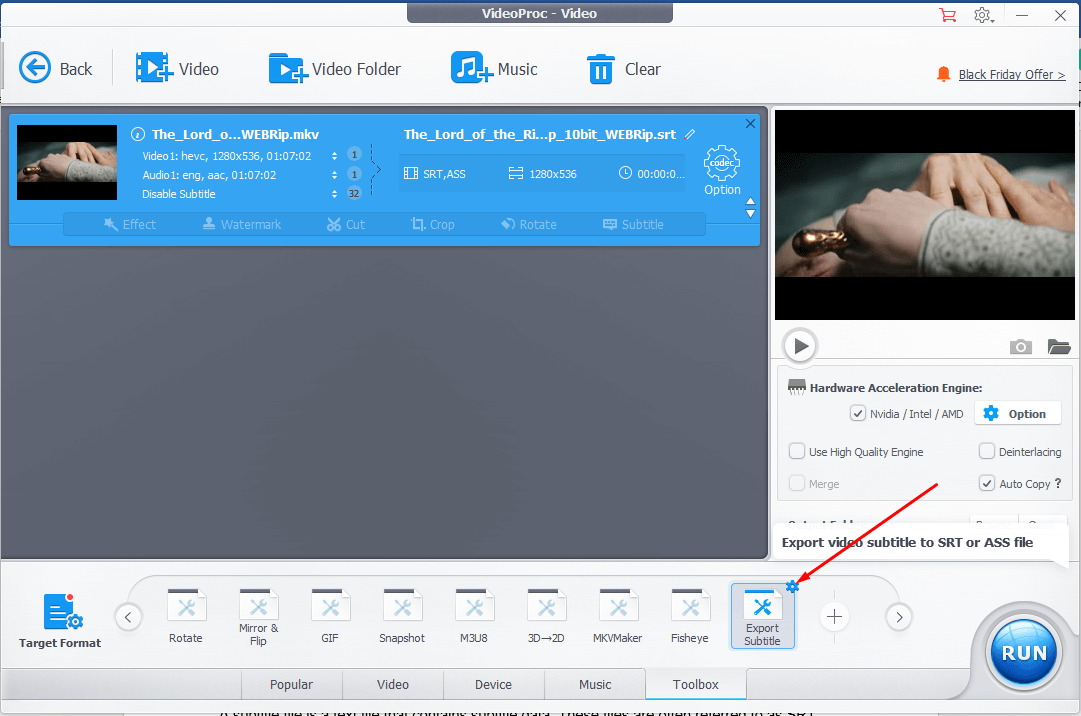Open Export Subtitle settings gear

[792, 587]
